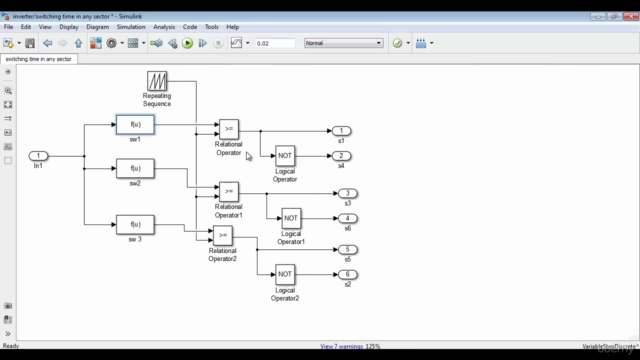Open the File menu
Viewport: 640px width, 360px height.
8,27
